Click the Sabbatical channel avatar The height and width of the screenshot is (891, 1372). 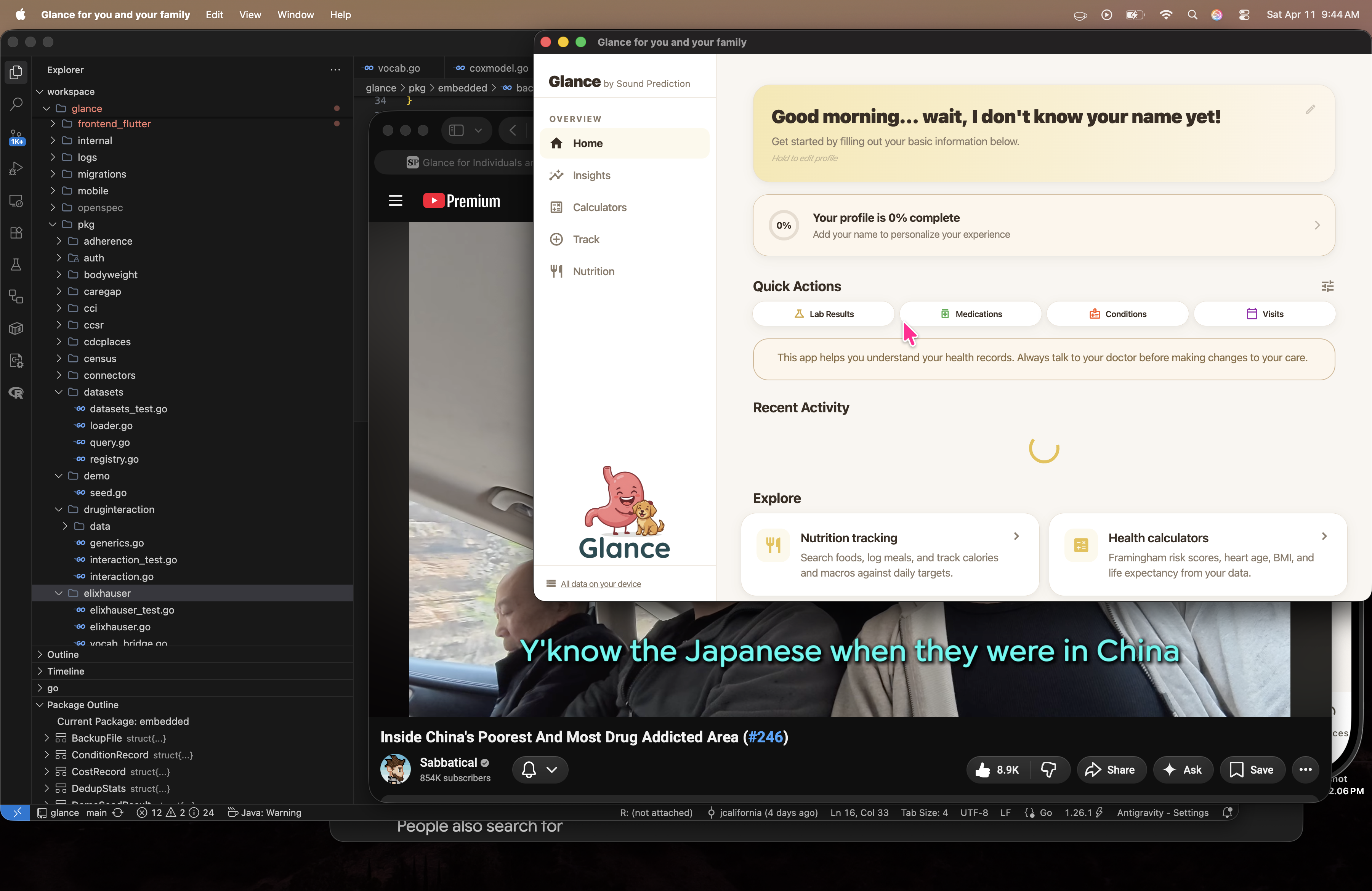(396, 769)
